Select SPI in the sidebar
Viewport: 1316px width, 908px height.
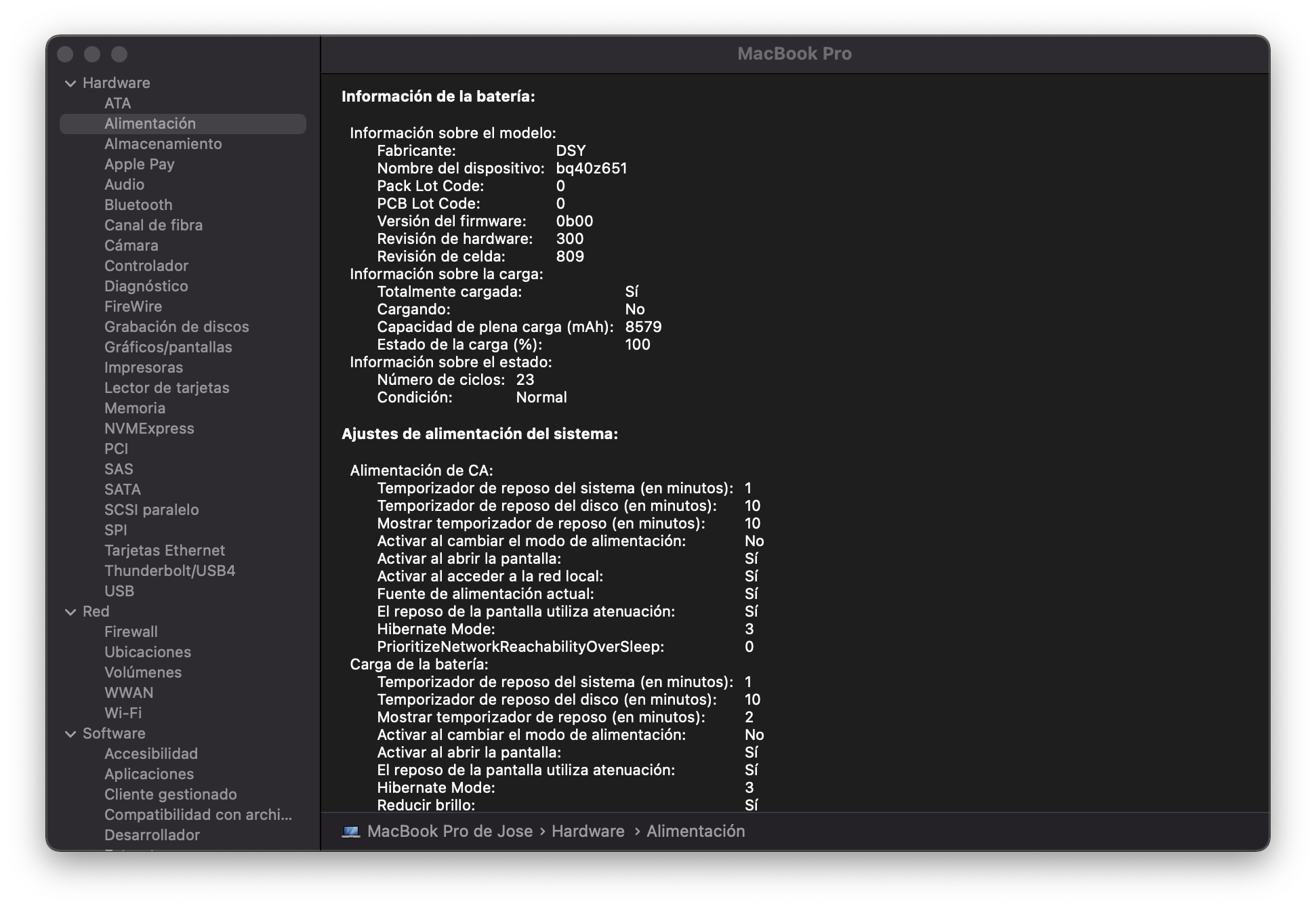tap(115, 530)
